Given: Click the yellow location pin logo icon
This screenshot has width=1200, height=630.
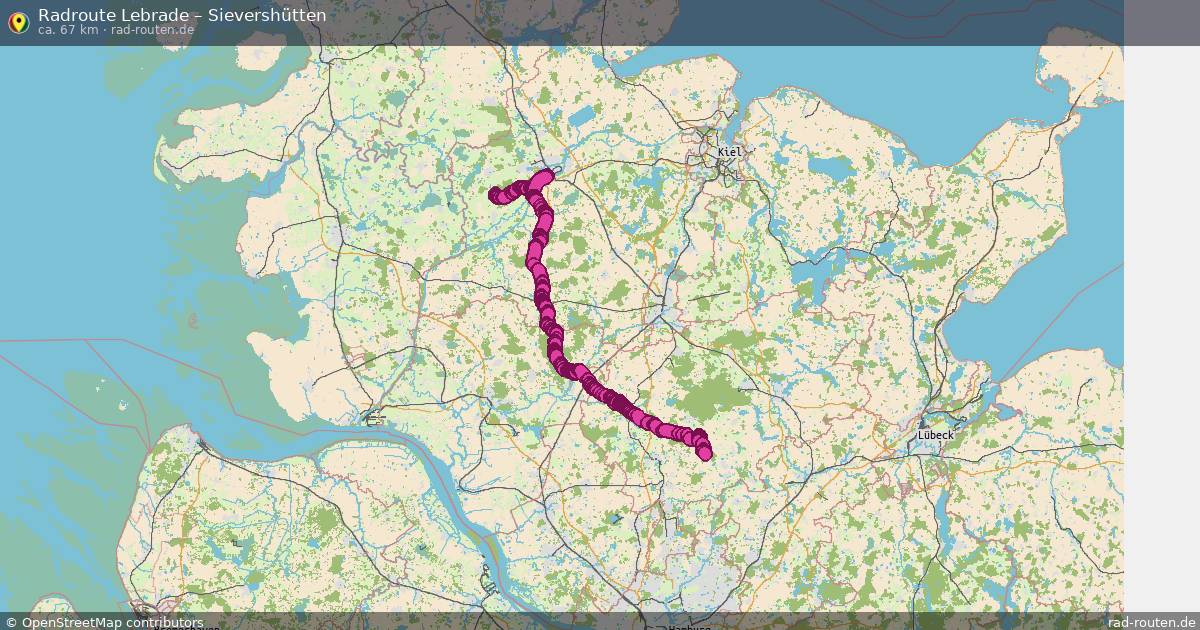Looking at the screenshot, I should coord(18,23).
